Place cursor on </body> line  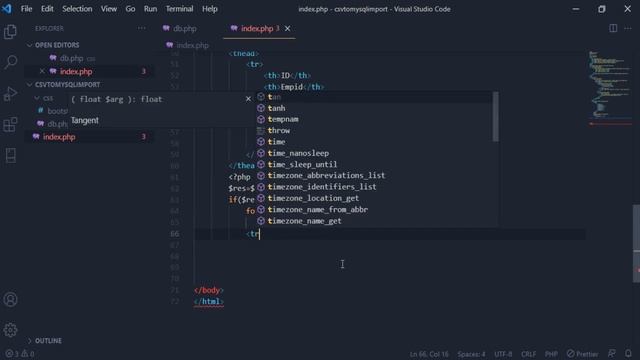pyautogui.click(x=209, y=290)
